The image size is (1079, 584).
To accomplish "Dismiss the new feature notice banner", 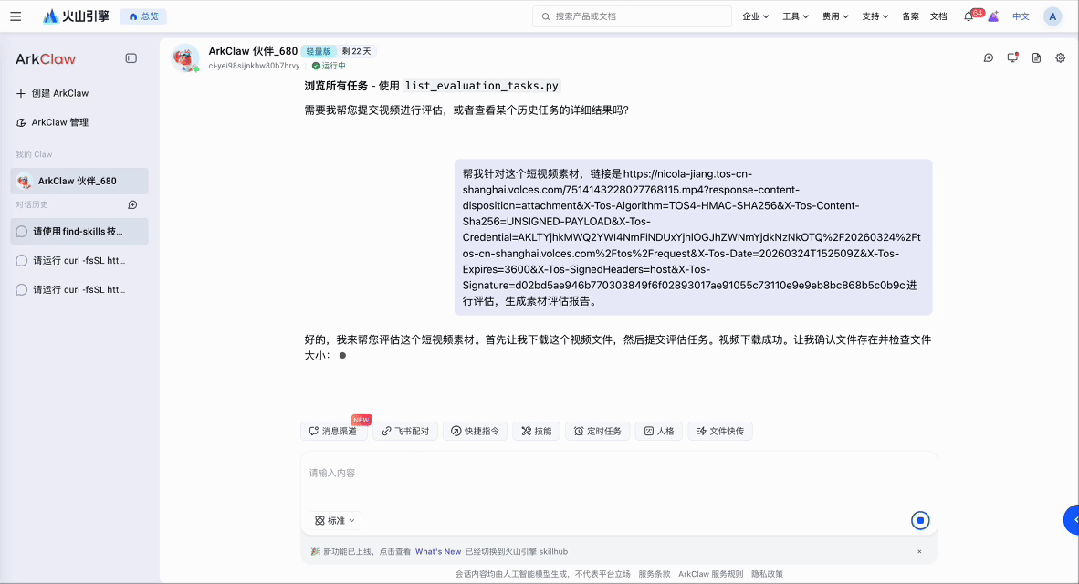I will pos(919,552).
